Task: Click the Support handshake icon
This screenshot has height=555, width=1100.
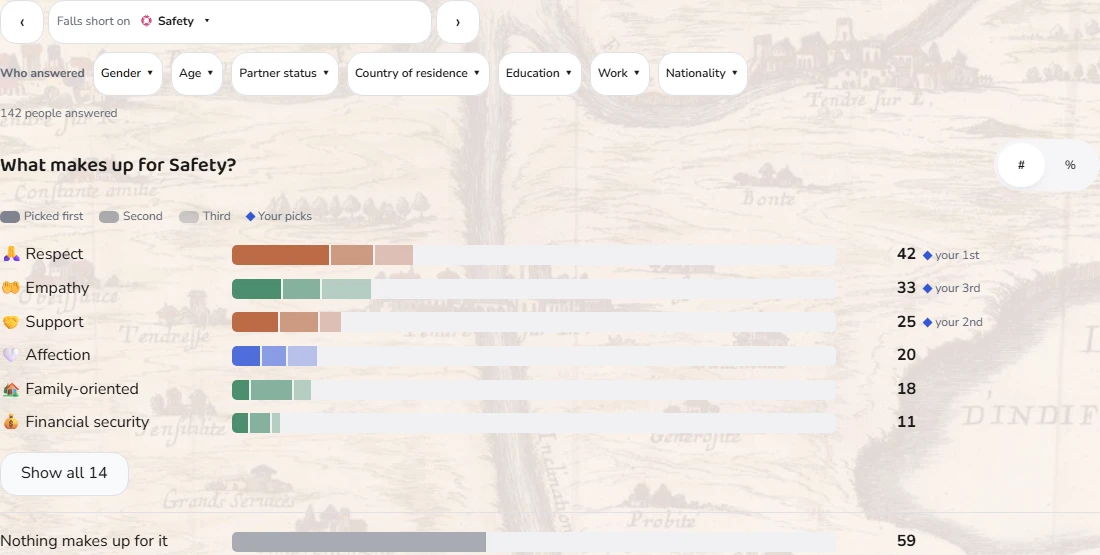Action: [x=11, y=322]
